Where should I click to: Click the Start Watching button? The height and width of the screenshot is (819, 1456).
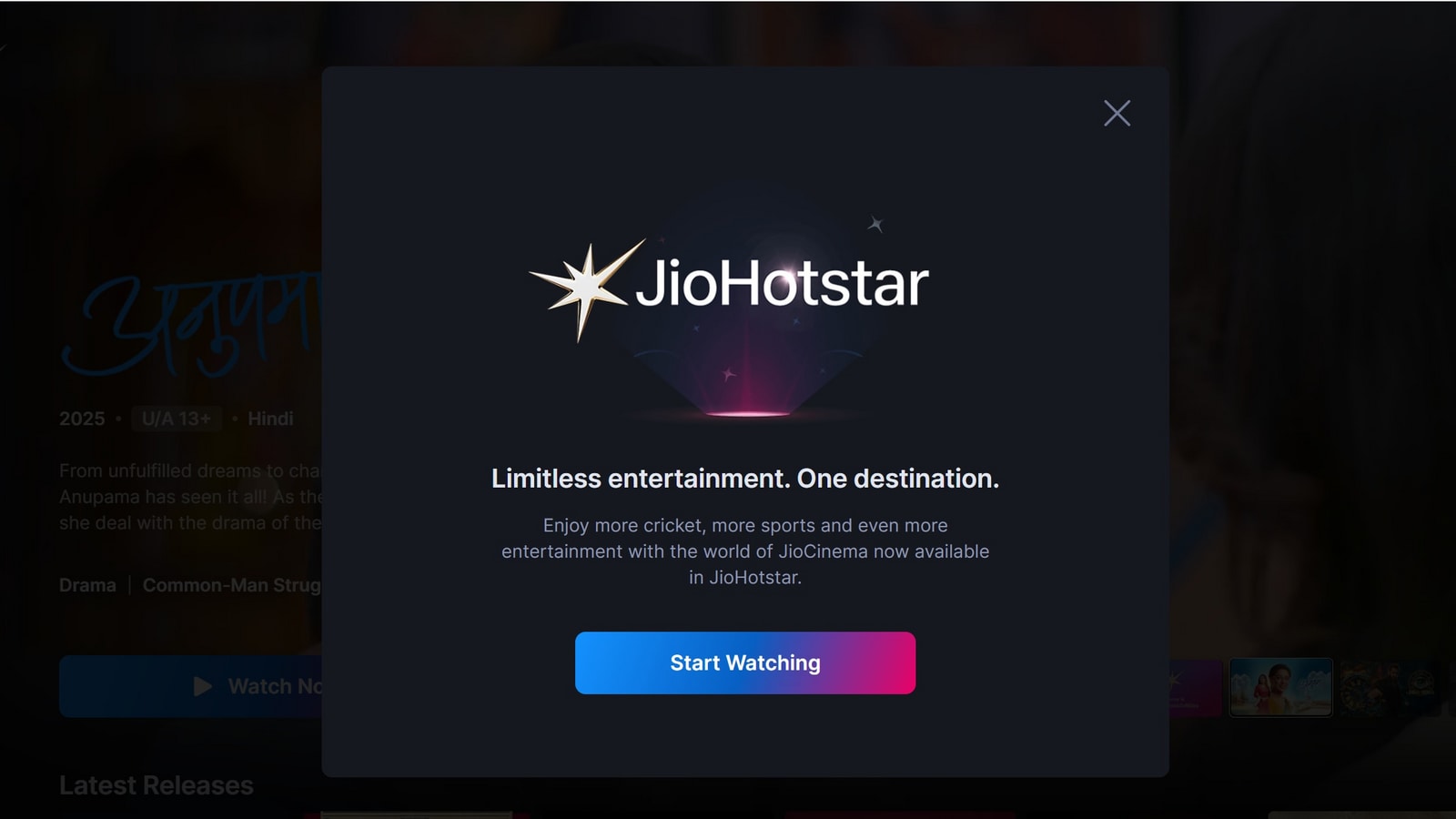(745, 662)
